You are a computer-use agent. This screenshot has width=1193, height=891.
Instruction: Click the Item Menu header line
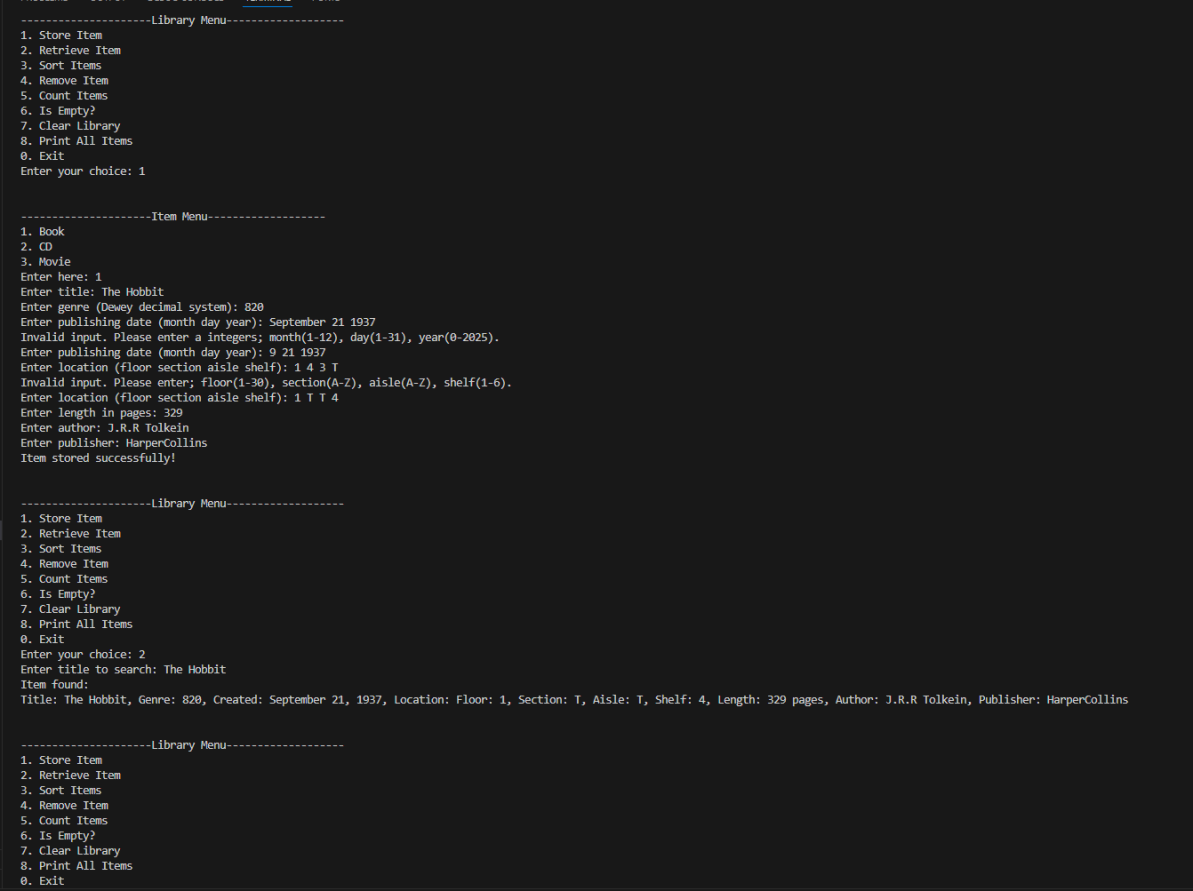point(172,217)
